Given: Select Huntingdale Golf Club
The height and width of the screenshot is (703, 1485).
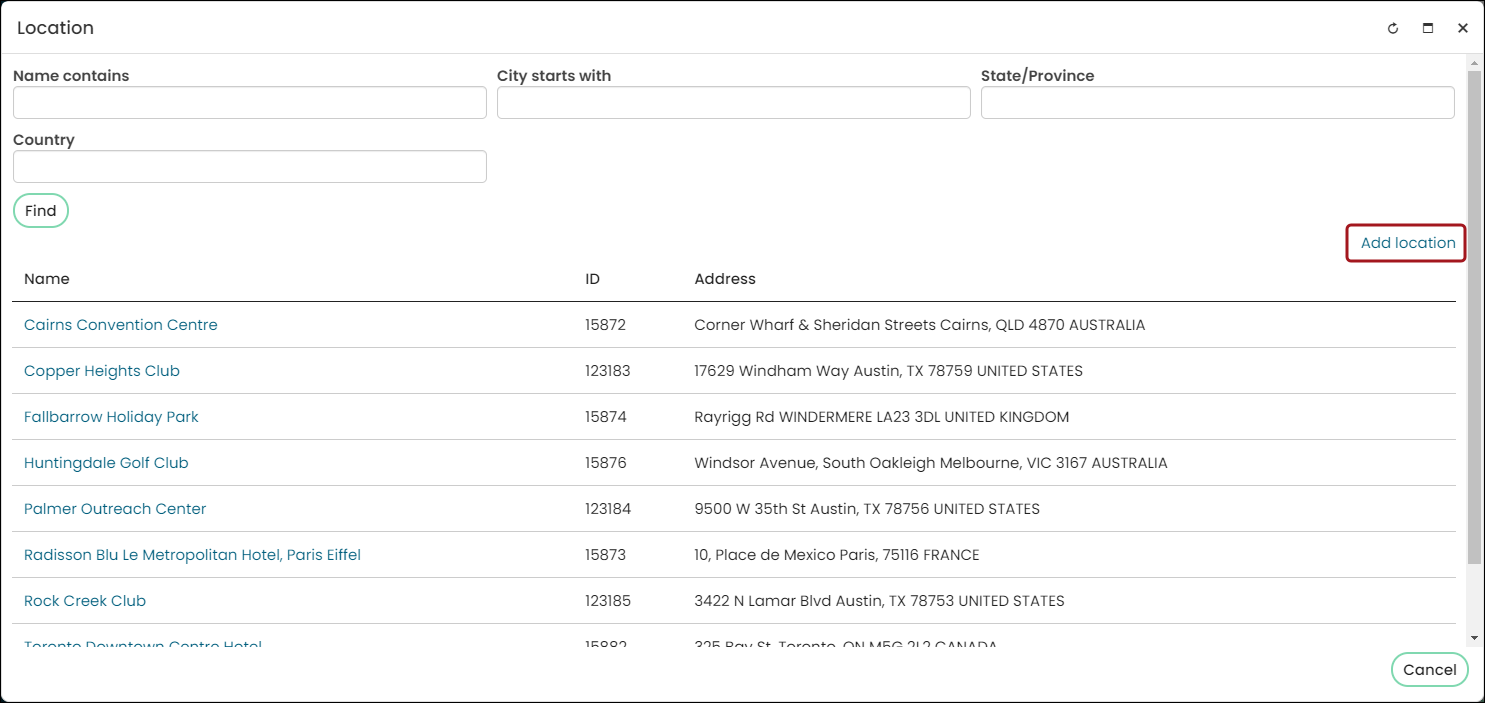Looking at the screenshot, I should [106, 463].
